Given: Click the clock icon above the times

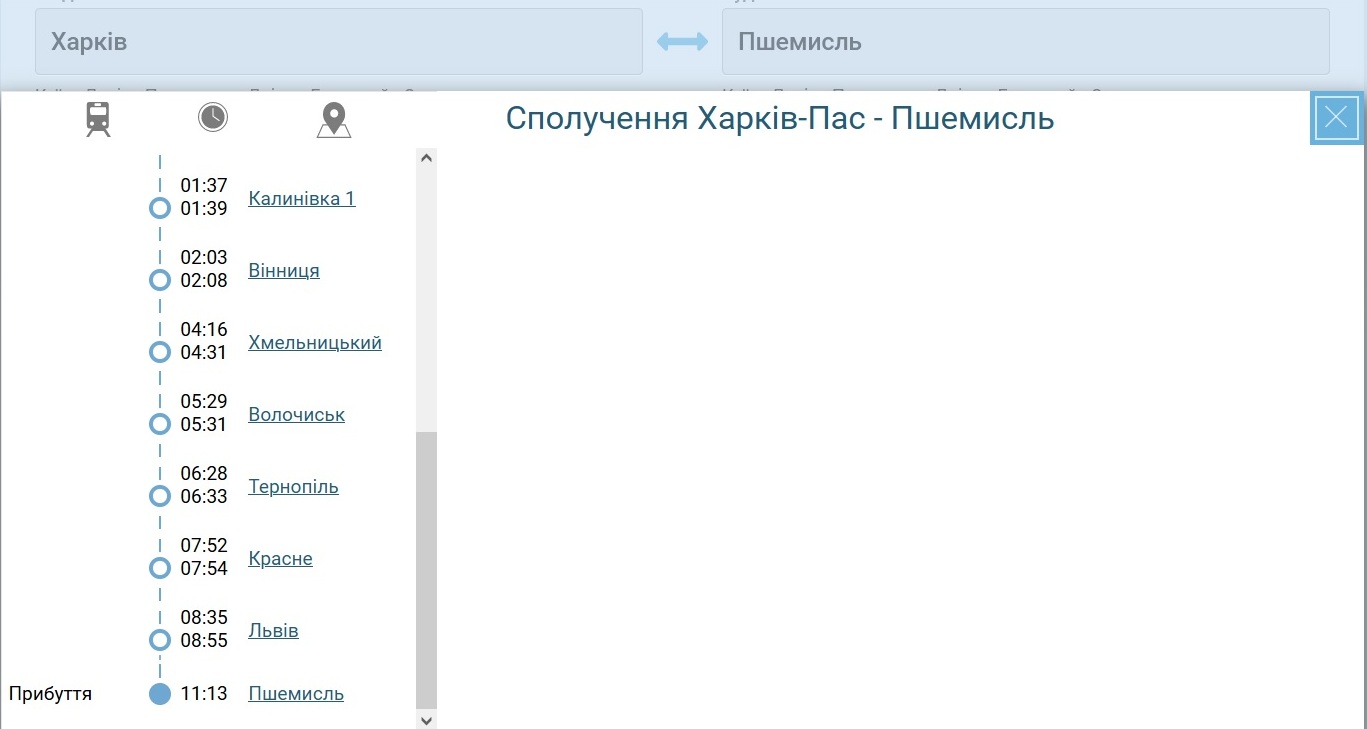Looking at the screenshot, I should (212, 118).
